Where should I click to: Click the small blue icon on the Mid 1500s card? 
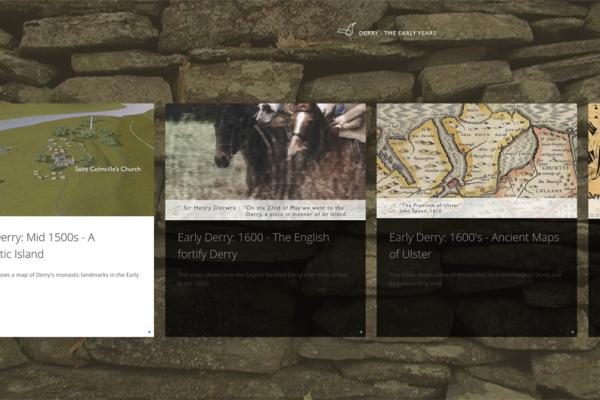[x=149, y=331]
